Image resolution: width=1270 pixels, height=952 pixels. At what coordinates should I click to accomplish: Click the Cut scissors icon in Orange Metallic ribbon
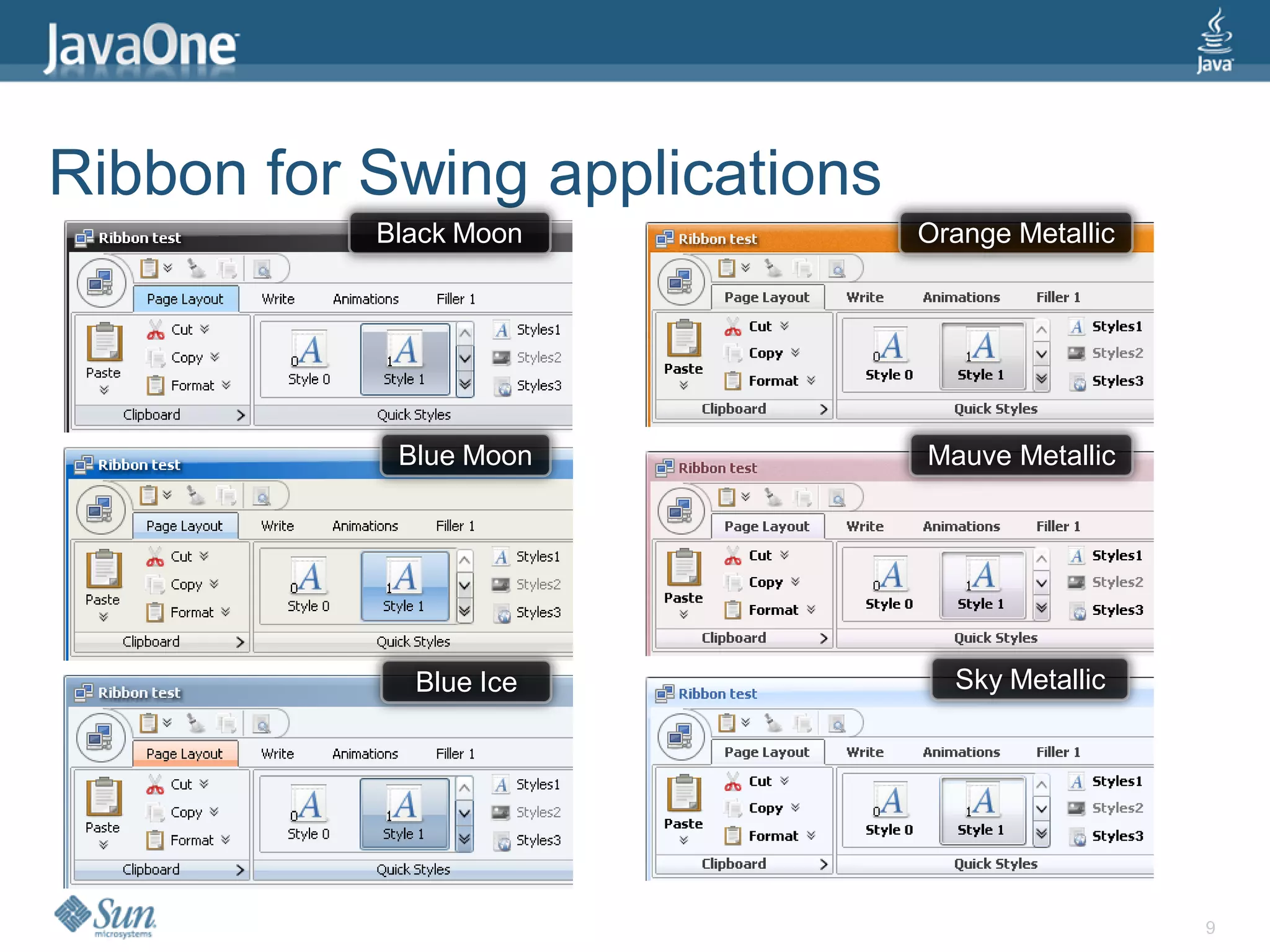[732, 327]
